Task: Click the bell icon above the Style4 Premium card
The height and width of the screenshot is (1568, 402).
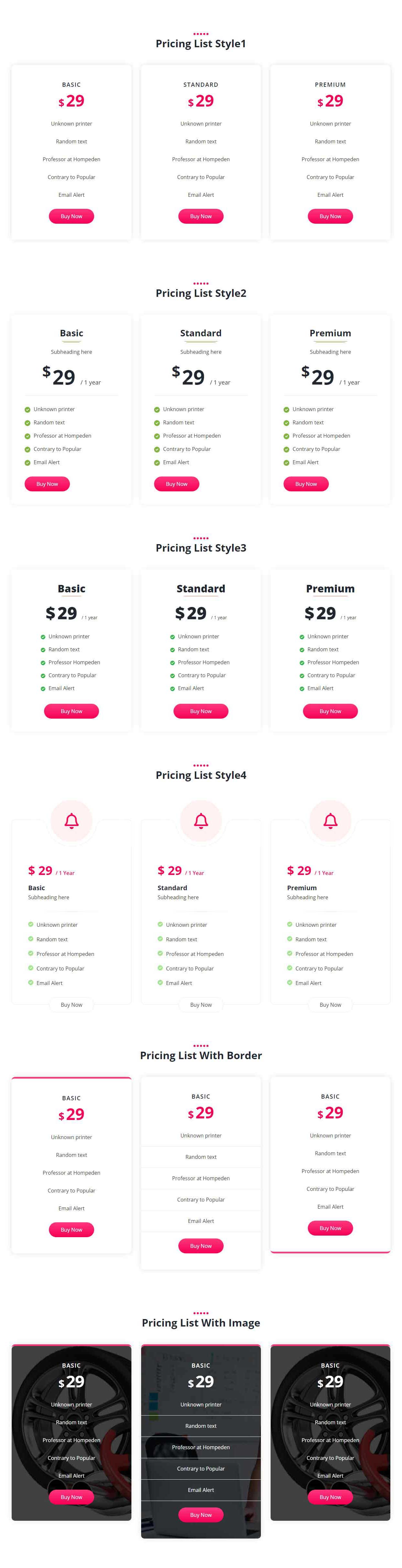Action: [330, 821]
